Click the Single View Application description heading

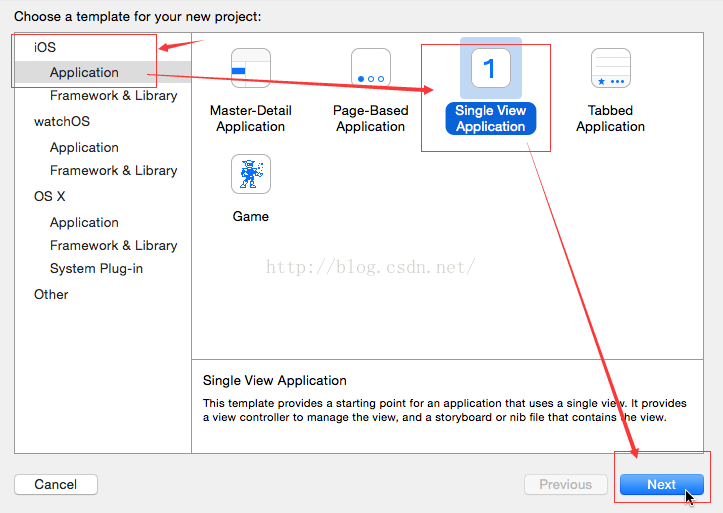pos(275,381)
